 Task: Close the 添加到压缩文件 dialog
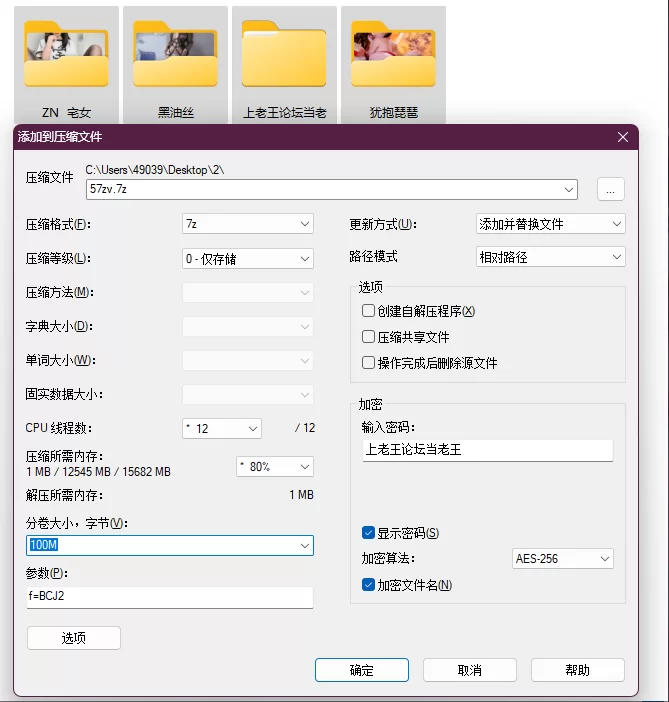(623, 137)
